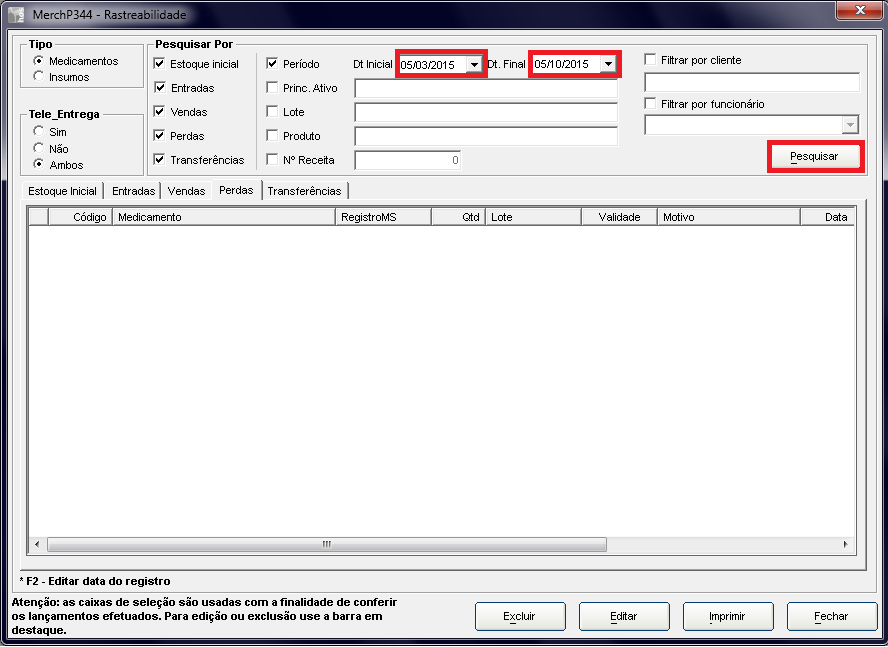Select the Insumos radio button
This screenshot has width=888, height=647.
[39, 77]
